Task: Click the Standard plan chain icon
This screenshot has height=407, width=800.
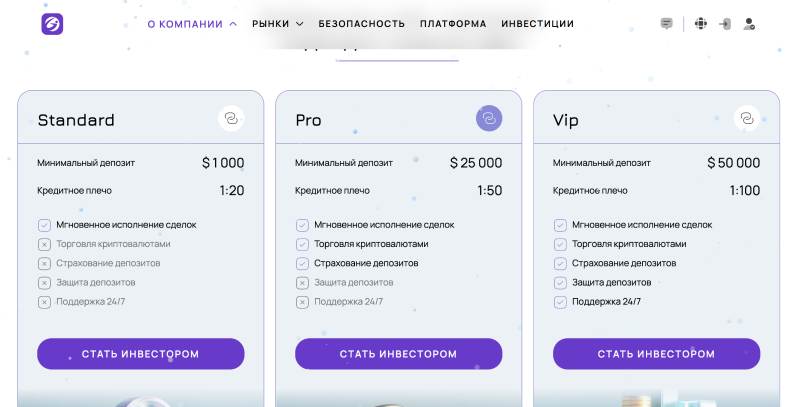Action: [231, 120]
